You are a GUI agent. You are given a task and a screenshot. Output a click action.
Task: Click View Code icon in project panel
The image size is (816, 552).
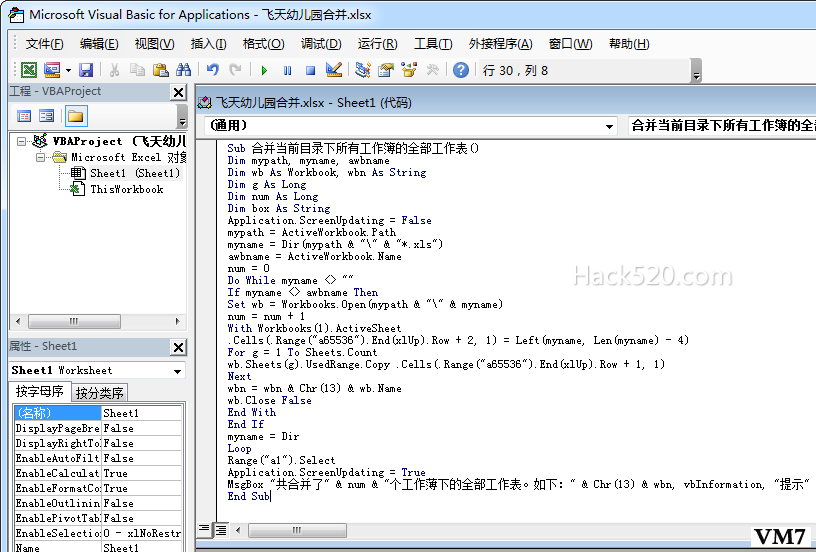coord(24,116)
